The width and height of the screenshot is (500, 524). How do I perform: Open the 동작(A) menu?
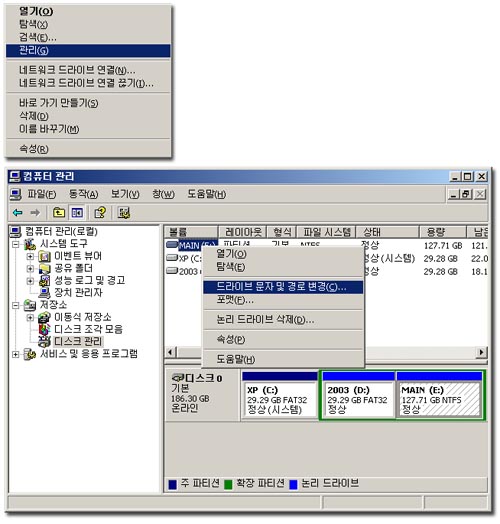[x=83, y=194]
